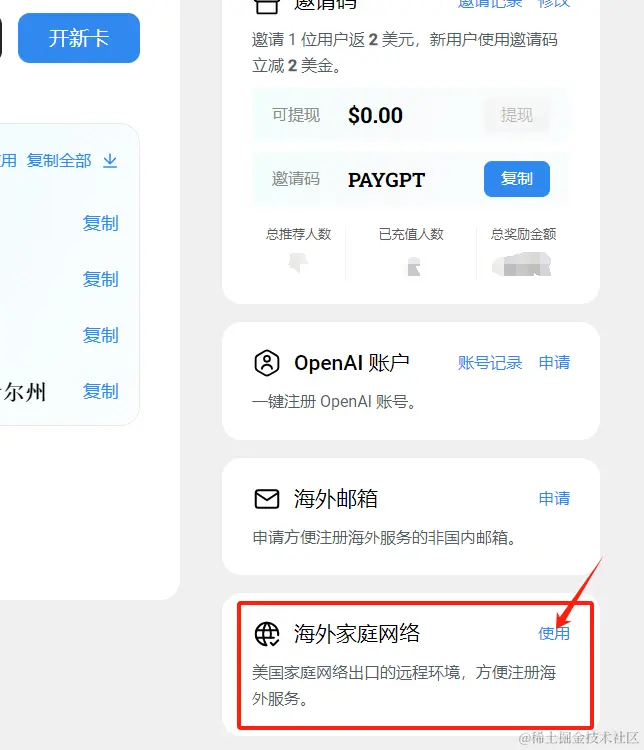Viewport: 644px width, 750px height.
Task: Click the blue 复制 button beside PAYGPT
Action: (x=517, y=179)
